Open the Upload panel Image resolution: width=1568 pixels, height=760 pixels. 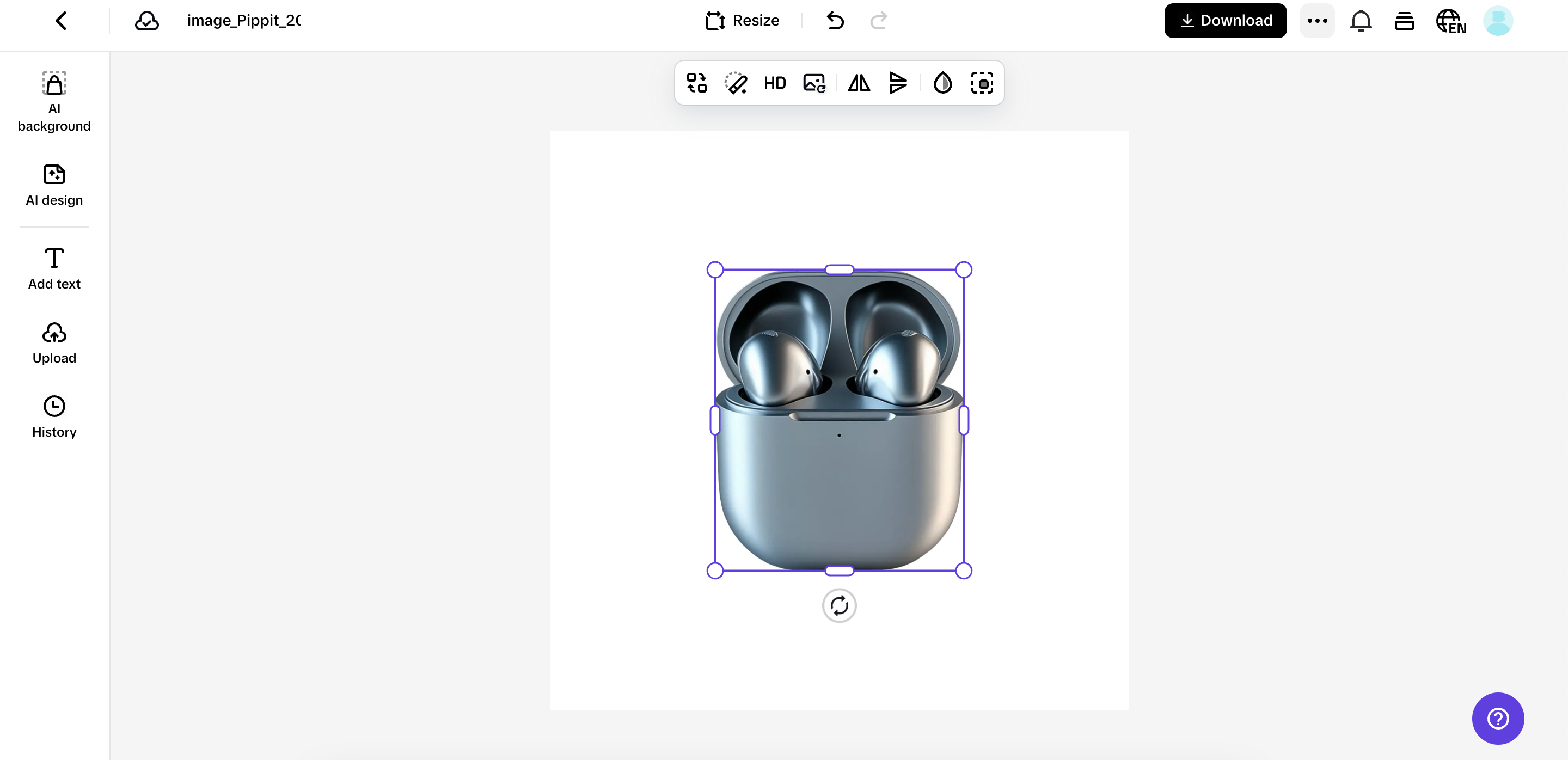pyautogui.click(x=54, y=342)
